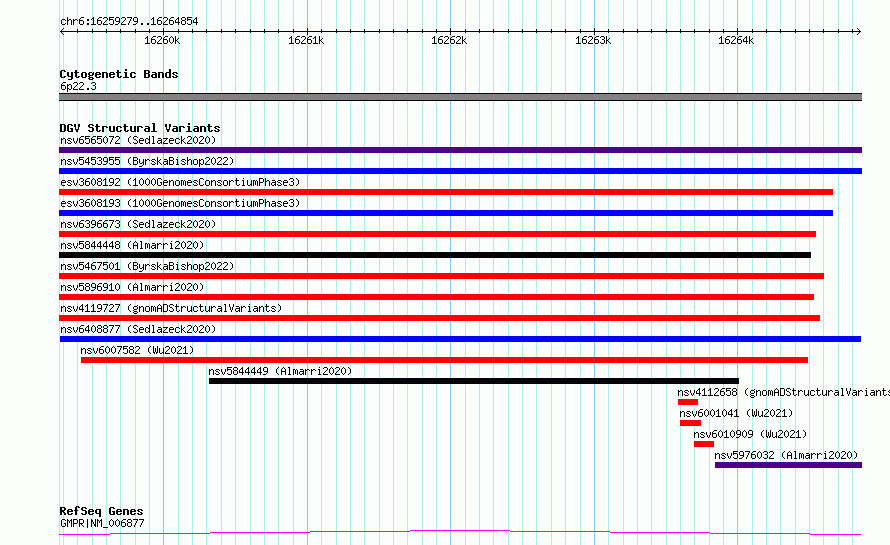Viewport: 890px width, 545px height.
Task: Select the black nsv5844448 variant bar
Action: (x=435, y=255)
